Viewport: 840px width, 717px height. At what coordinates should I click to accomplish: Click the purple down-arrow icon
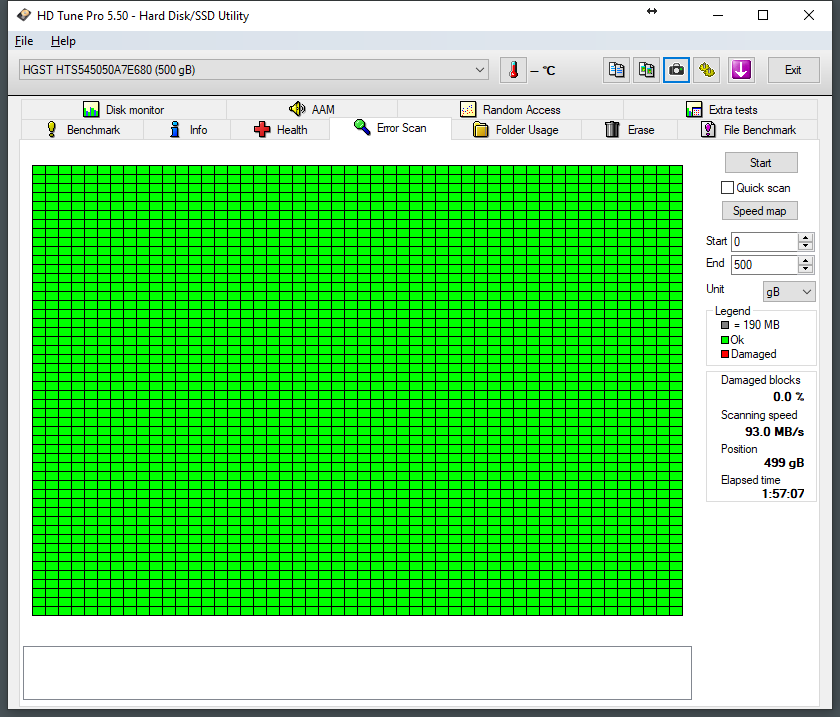click(740, 70)
